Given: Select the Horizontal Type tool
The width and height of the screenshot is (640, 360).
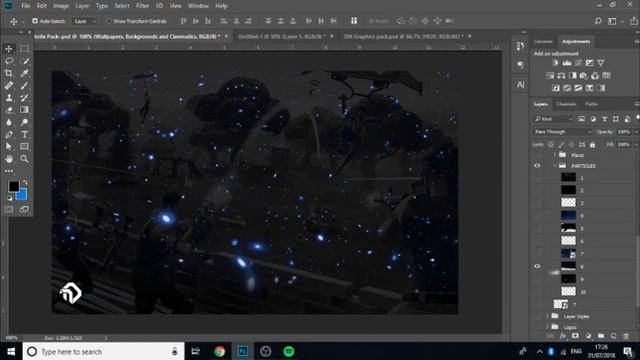Looking at the screenshot, I should pos(24,134).
